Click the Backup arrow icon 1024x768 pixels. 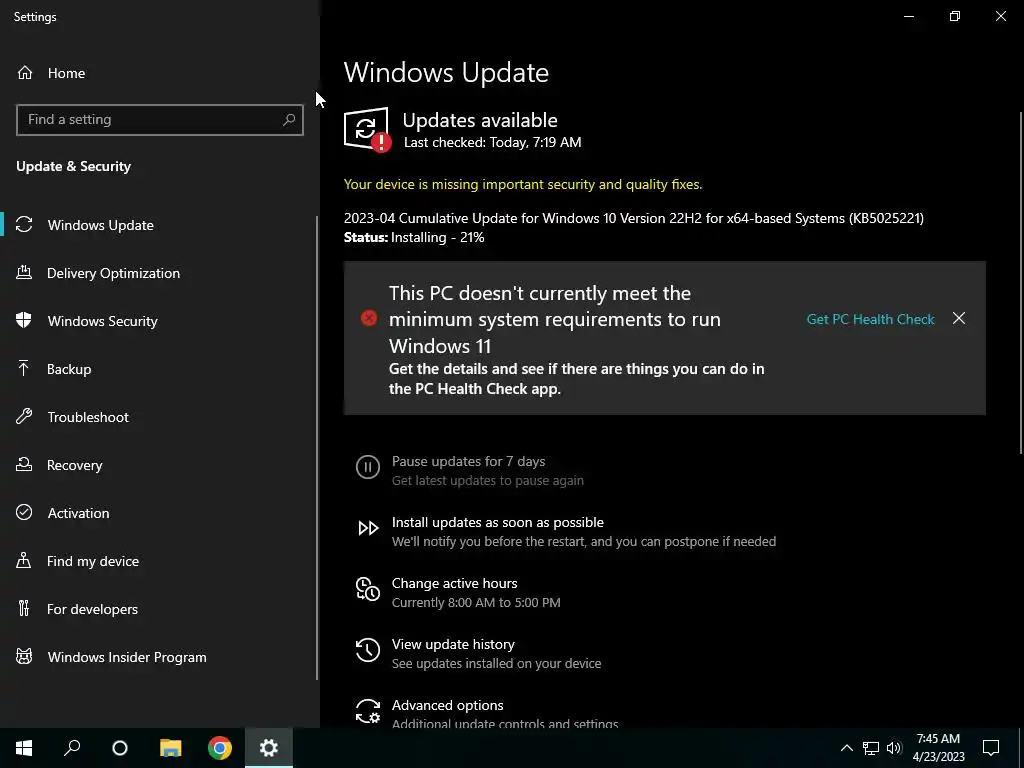[x=24, y=369]
